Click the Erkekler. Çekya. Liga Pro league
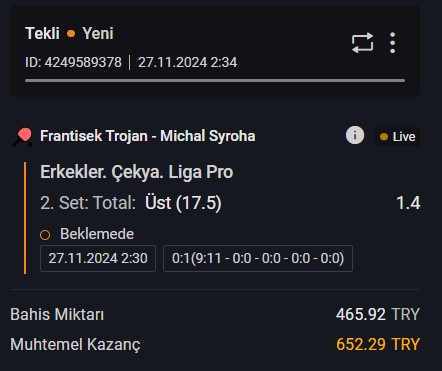The image size is (442, 371). click(x=137, y=172)
